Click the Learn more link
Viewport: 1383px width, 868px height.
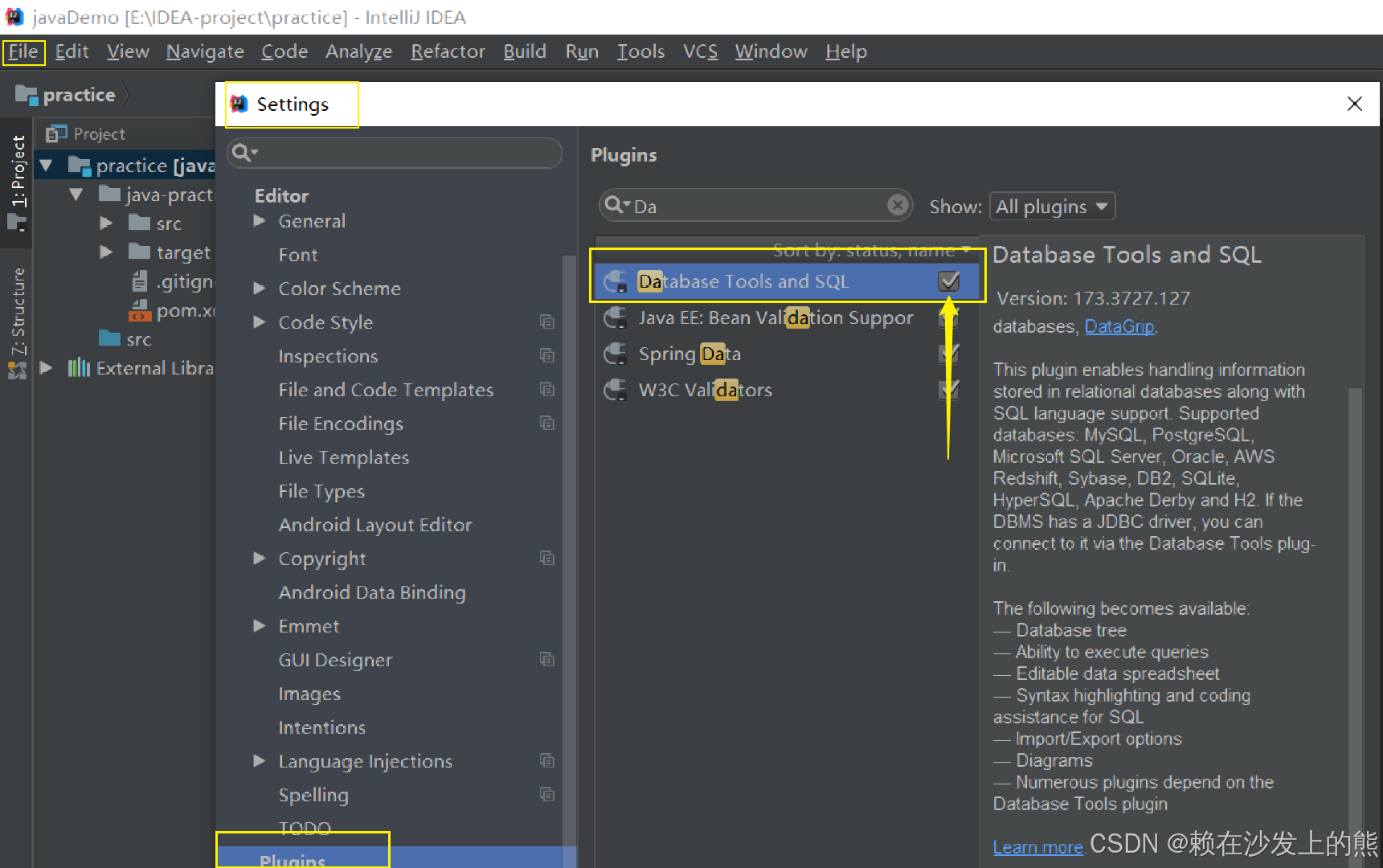click(1037, 847)
